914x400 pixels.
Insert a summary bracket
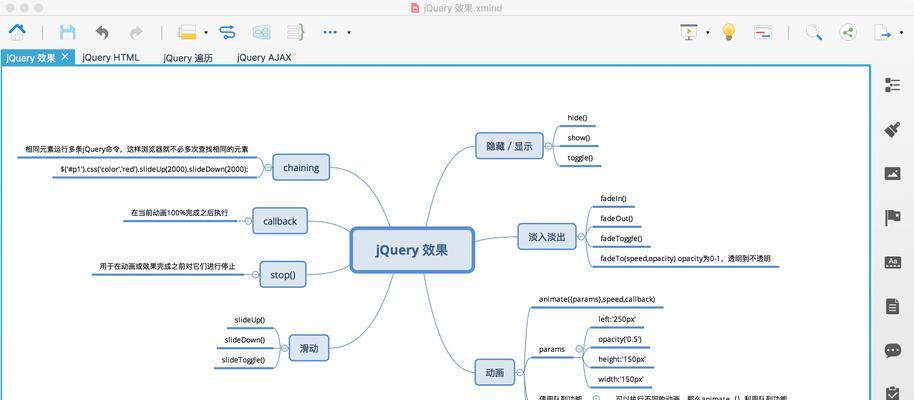pos(296,32)
